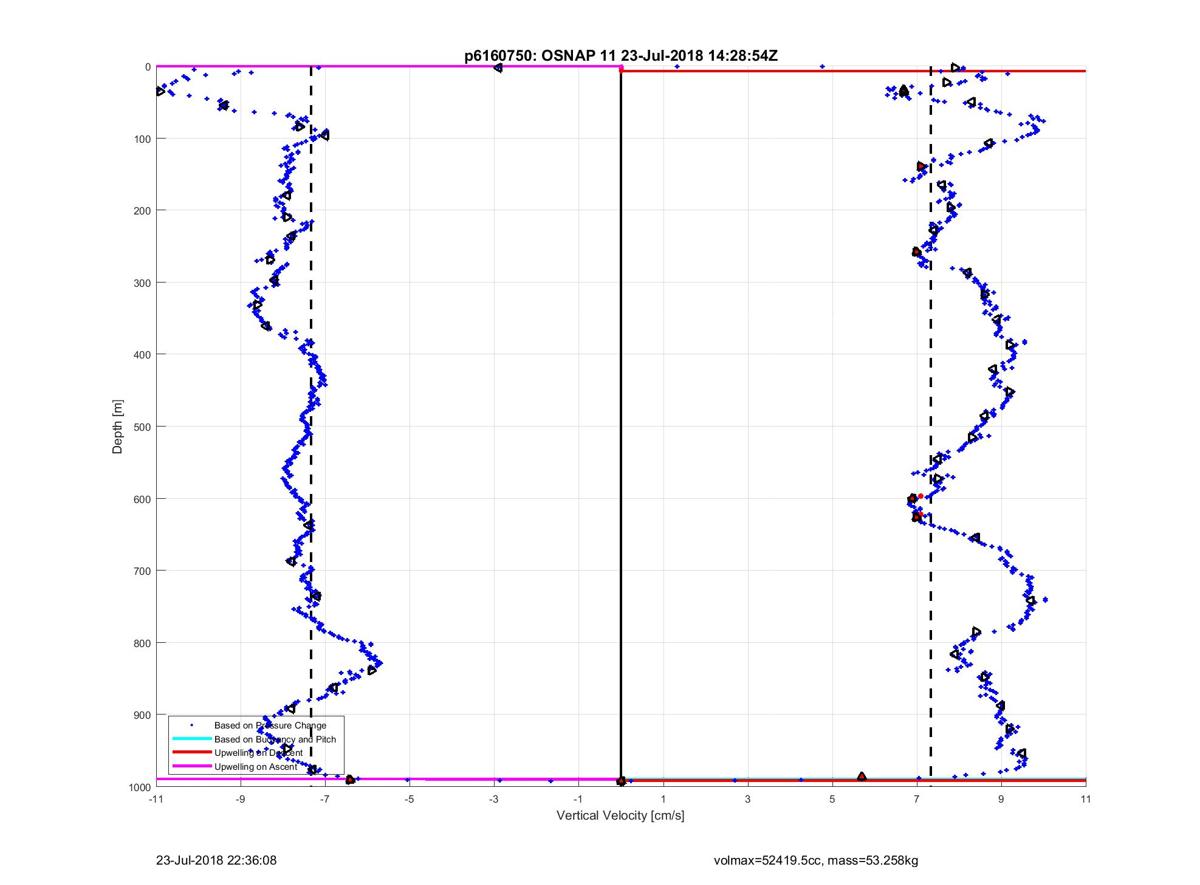Click the velocity tick label "-1"

[578, 799]
